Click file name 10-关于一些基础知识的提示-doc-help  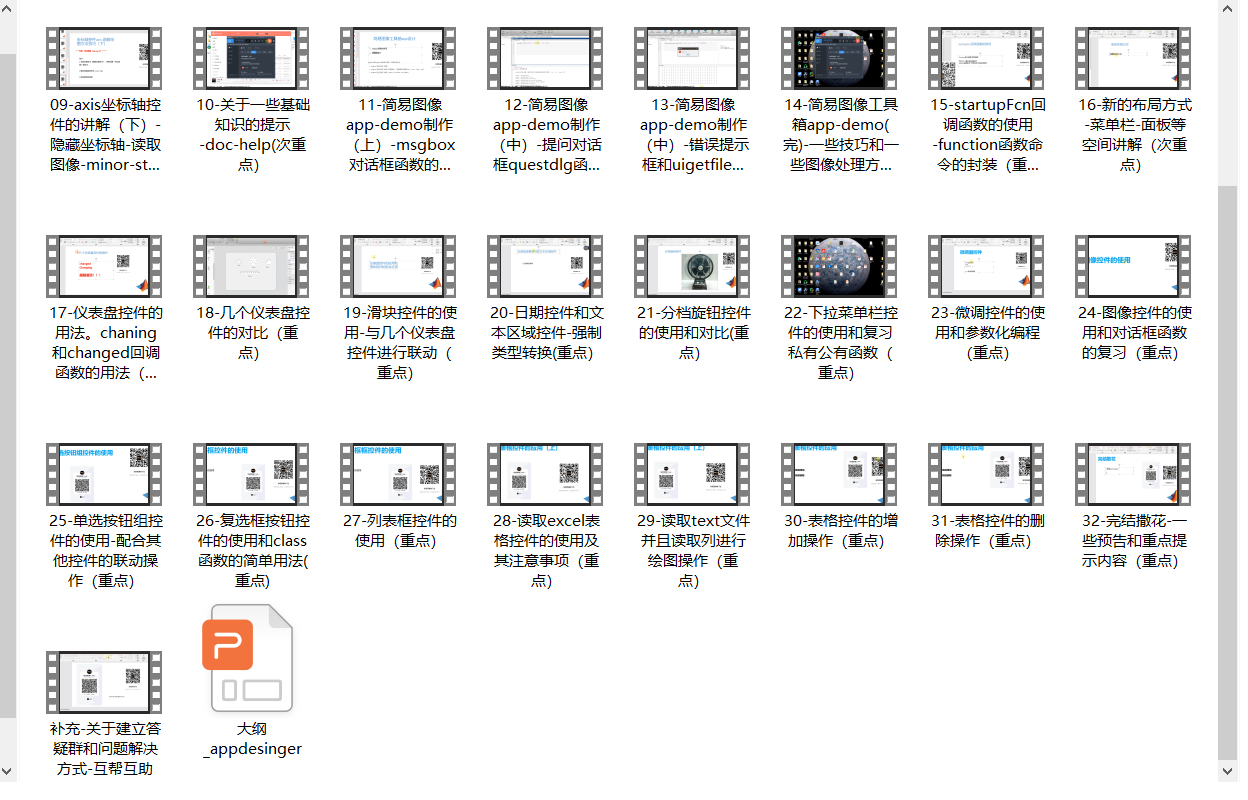pyautogui.click(x=251, y=134)
